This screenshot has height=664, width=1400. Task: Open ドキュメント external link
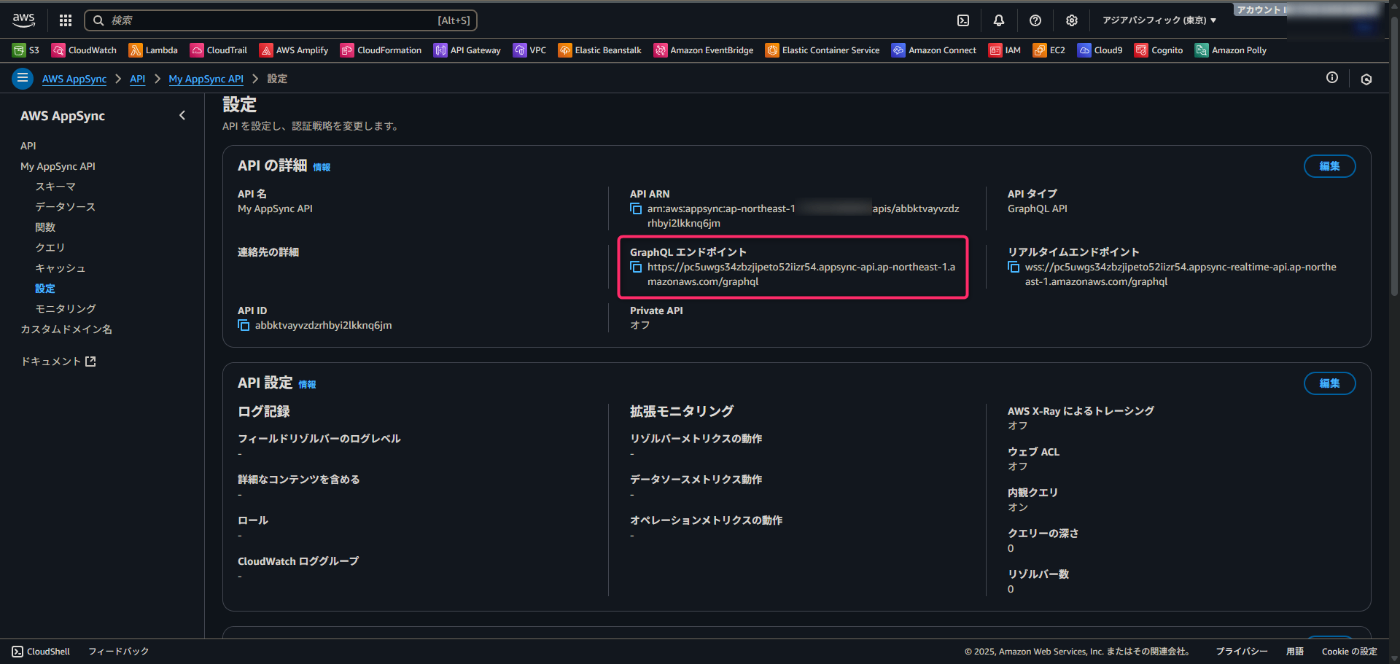[58, 361]
